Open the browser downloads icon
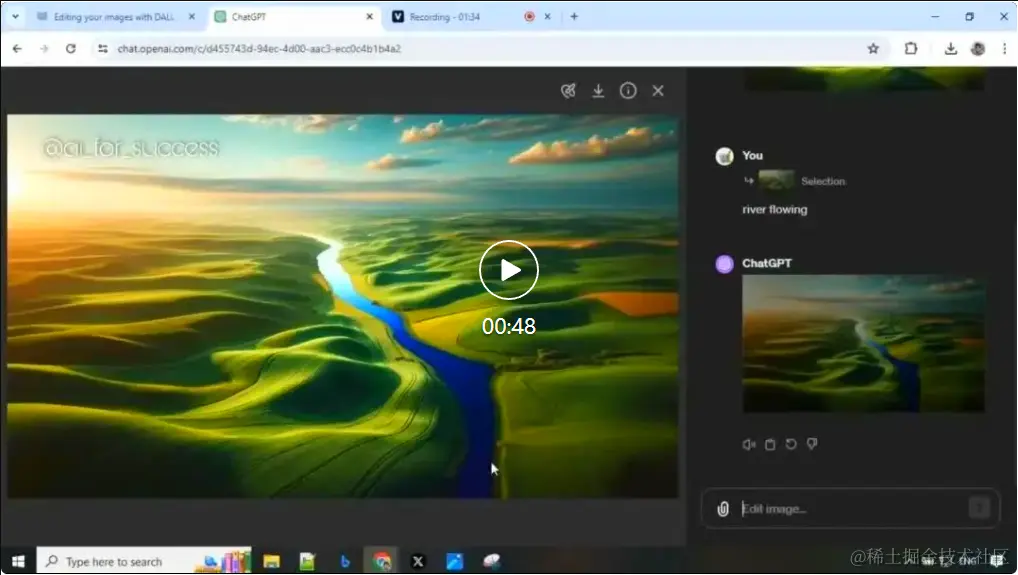 click(x=950, y=49)
